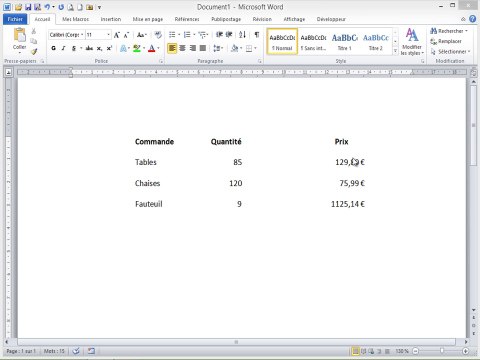Increase the paragraph indent
The width and height of the screenshot is (480, 360).
point(229,34)
